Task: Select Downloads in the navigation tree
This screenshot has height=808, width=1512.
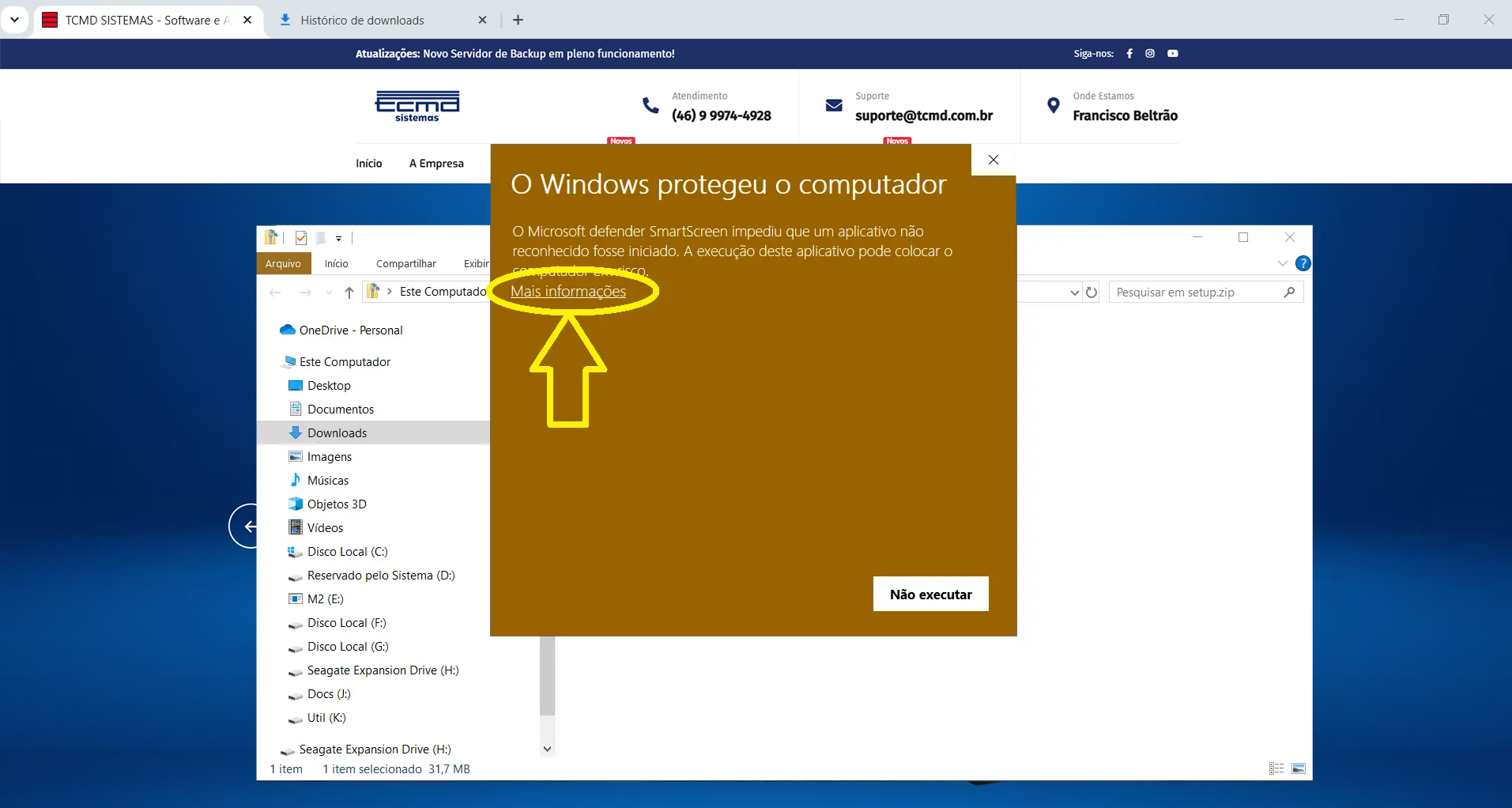Action: [337, 432]
